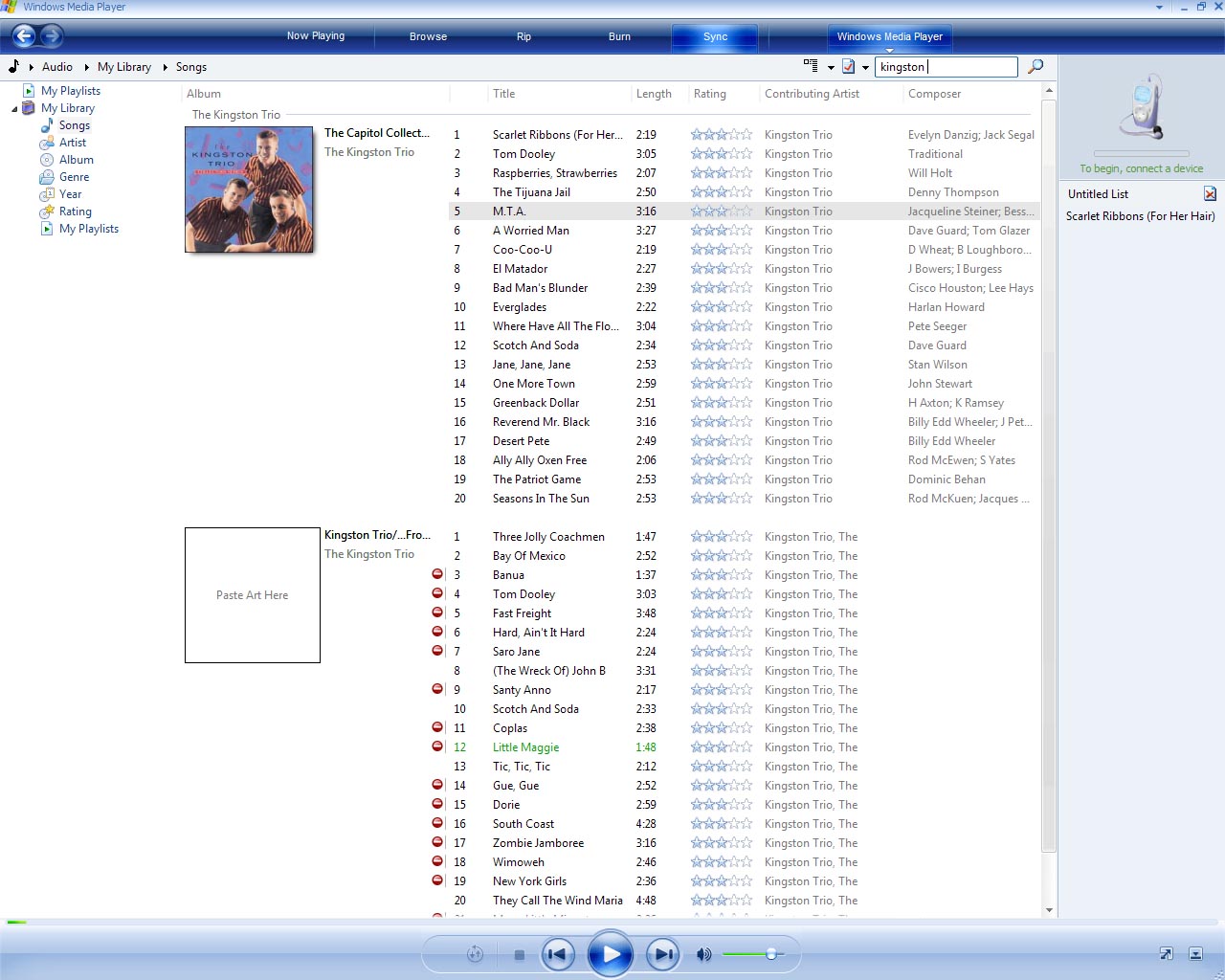Click the red icon beside Fast Freight
The width and height of the screenshot is (1225, 980).
(437, 612)
